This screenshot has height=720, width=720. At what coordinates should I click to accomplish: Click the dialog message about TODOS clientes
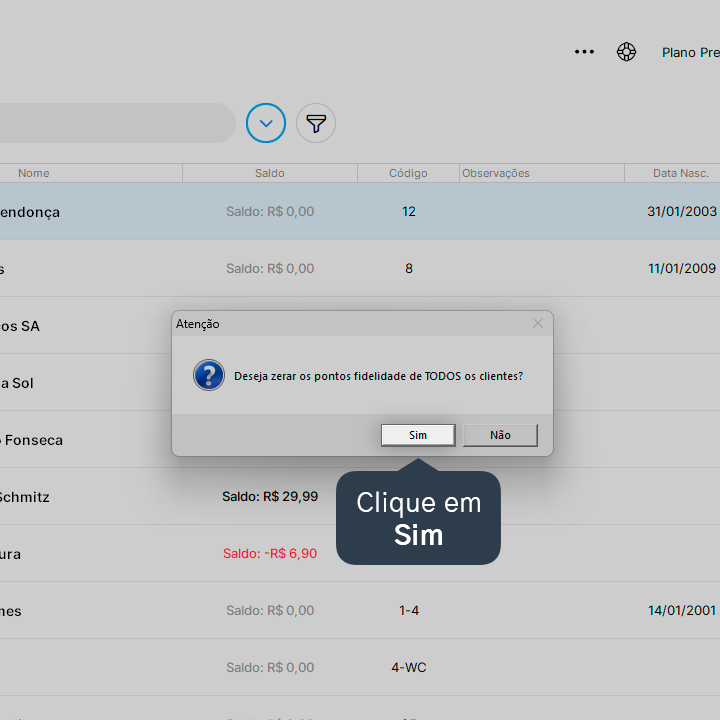[378, 376]
